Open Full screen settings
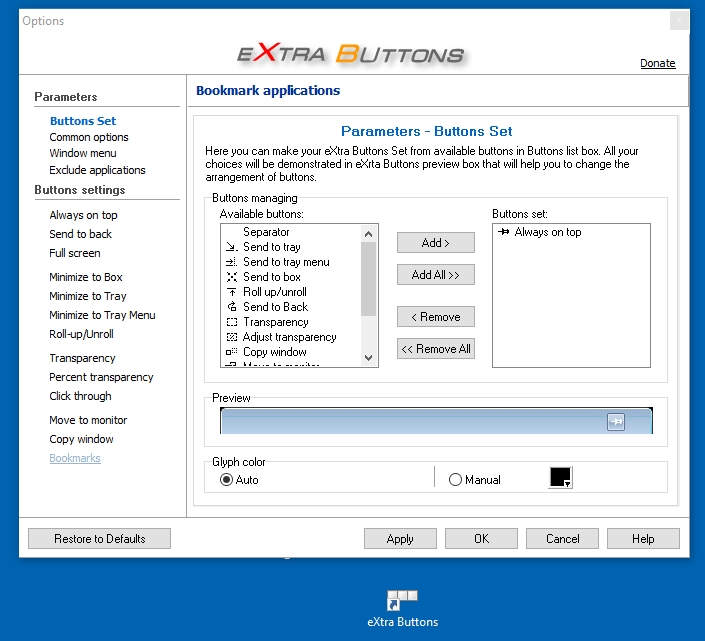The height and width of the screenshot is (641, 705). [75, 253]
